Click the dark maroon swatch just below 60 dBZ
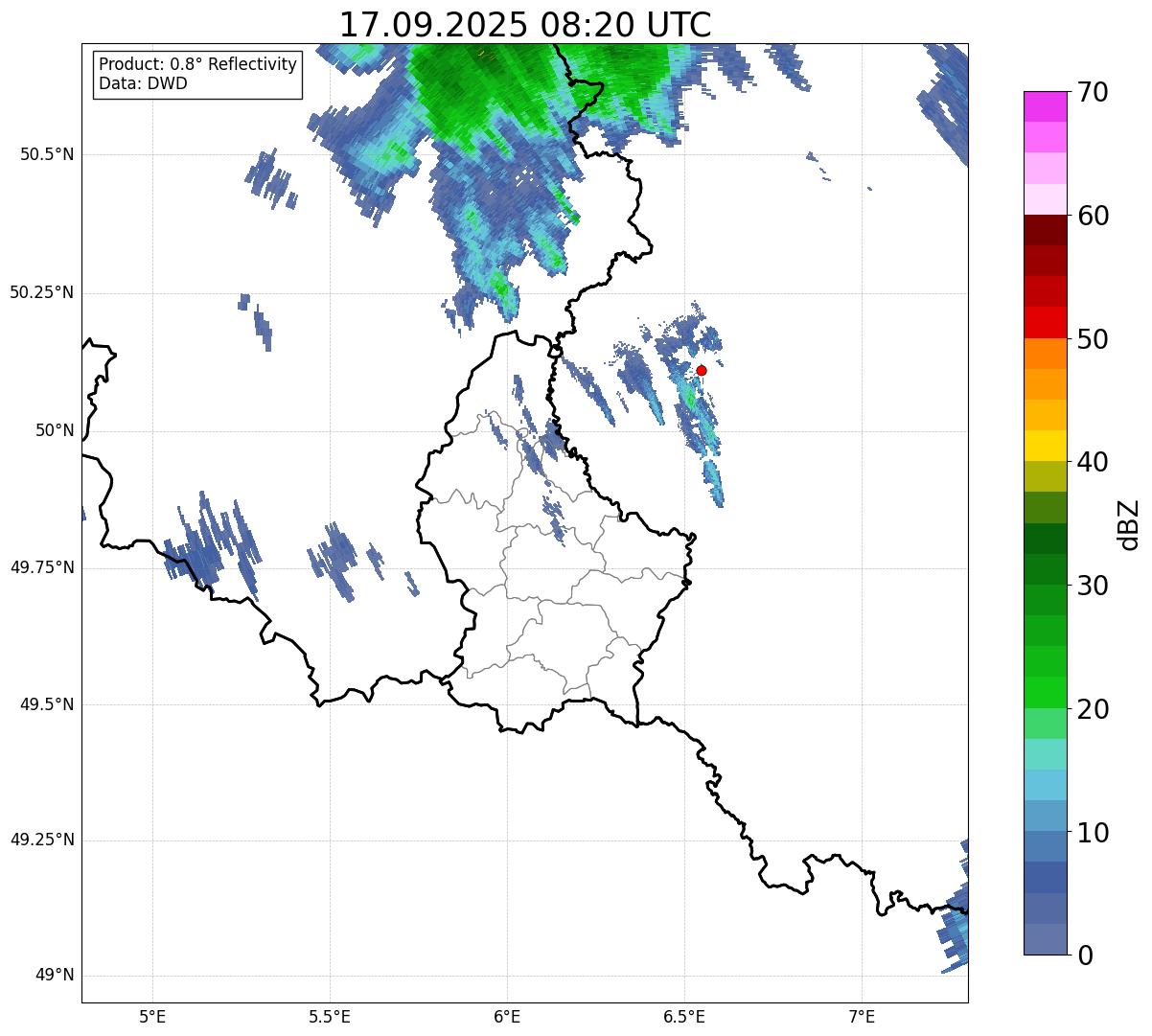The image size is (1152, 1036). point(1045,230)
